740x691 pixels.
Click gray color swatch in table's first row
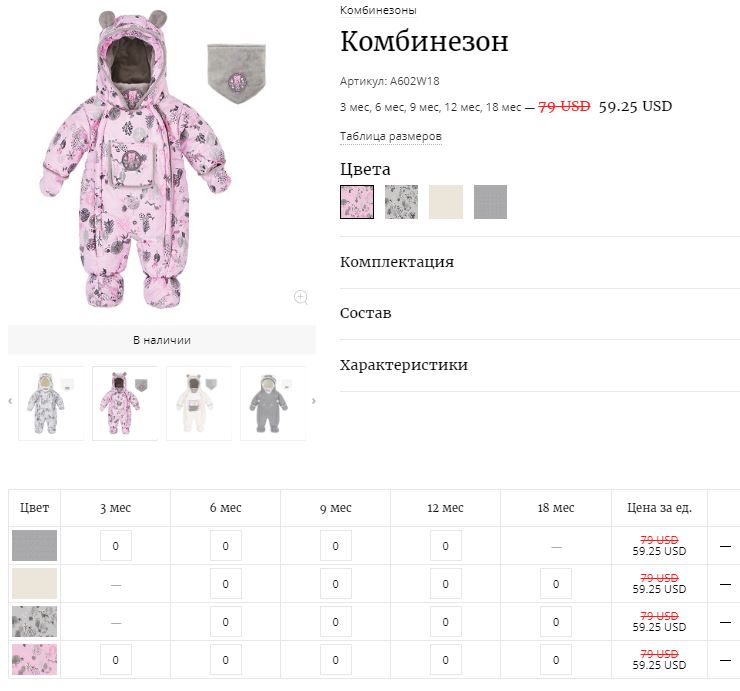point(35,546)
